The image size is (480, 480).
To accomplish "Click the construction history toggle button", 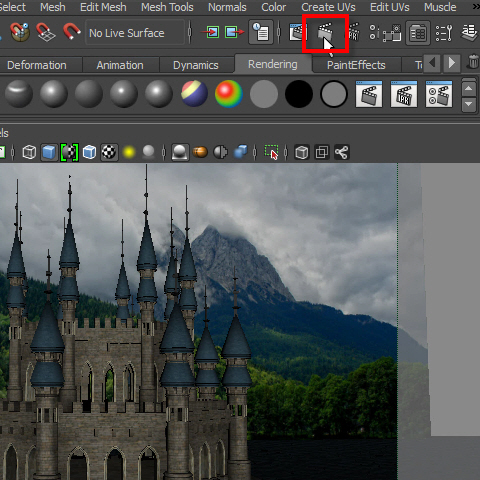I will [x=261, y=32].
